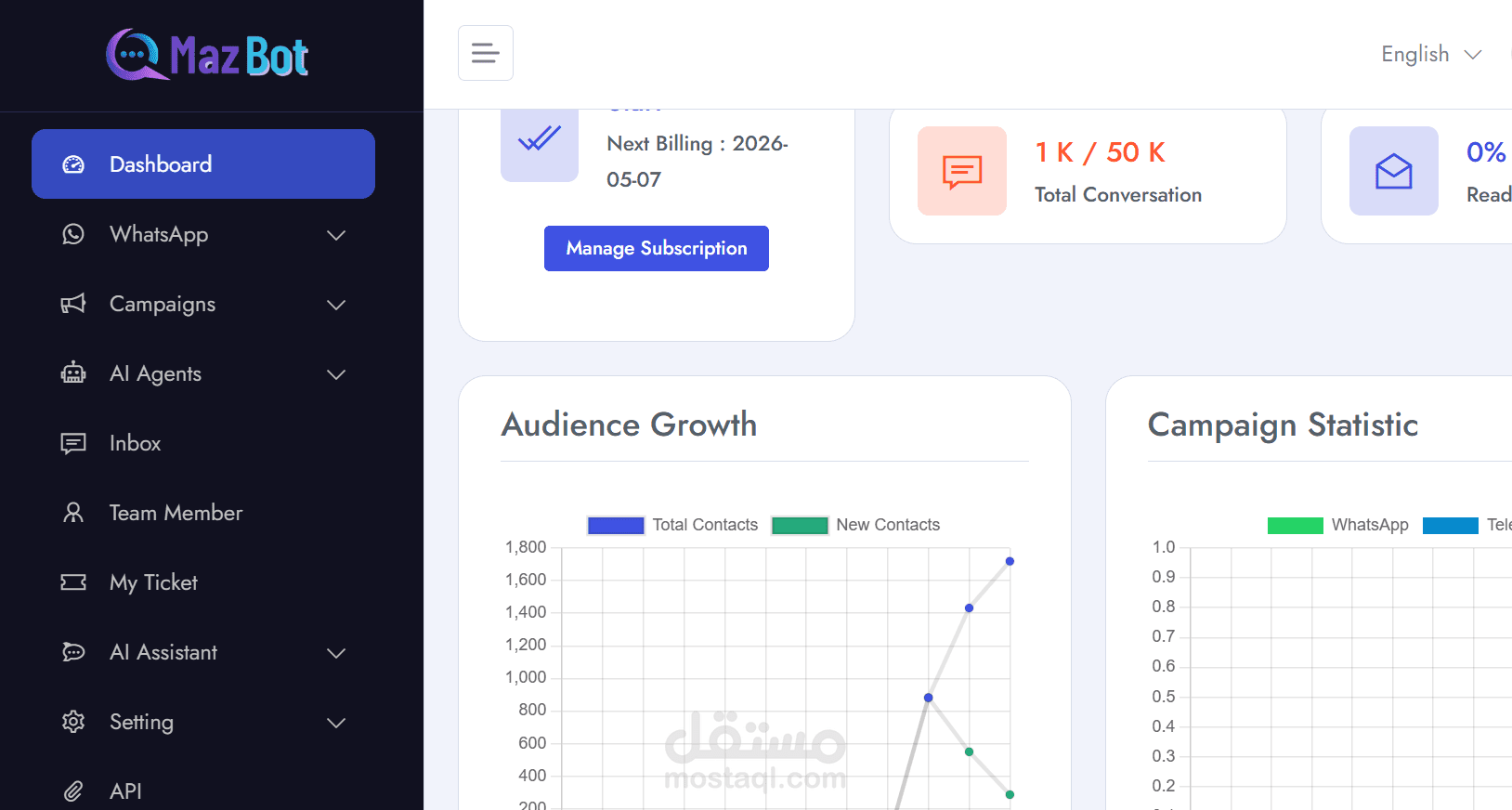Expand the AI Assistant menu chevron

[x=336, y=653]
